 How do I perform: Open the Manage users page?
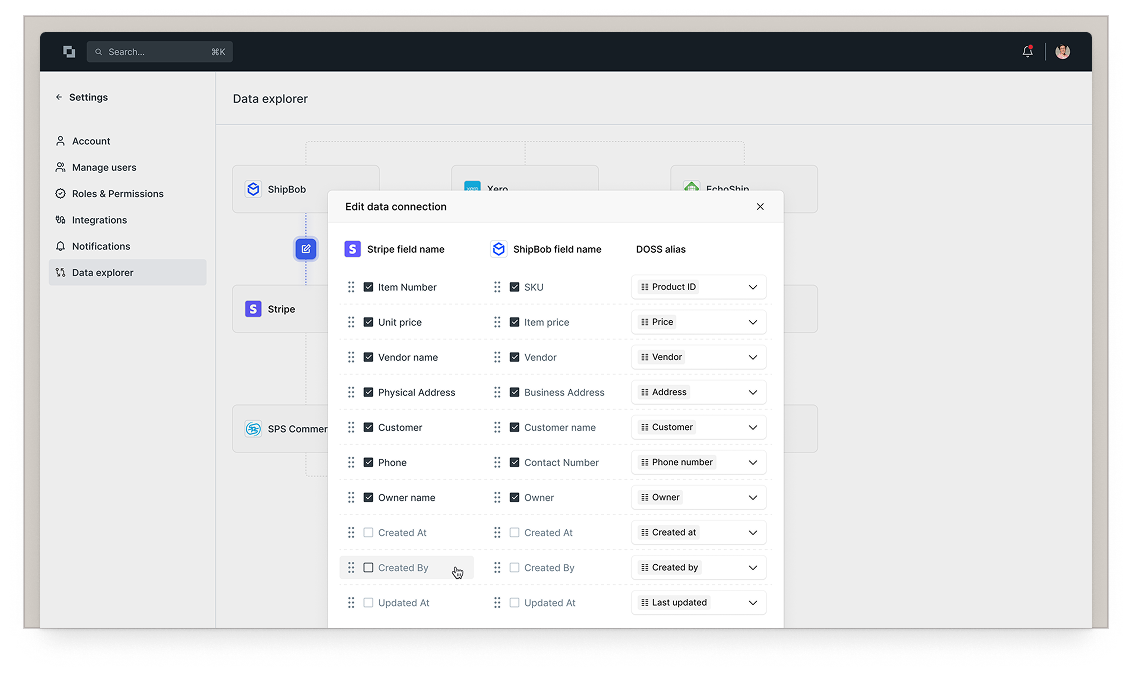coord(104,168)
